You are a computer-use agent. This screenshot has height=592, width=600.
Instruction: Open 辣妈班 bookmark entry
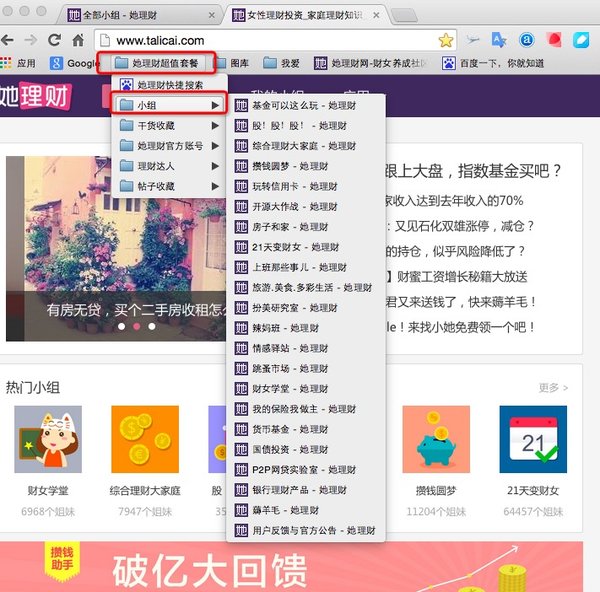click(305, 328)
